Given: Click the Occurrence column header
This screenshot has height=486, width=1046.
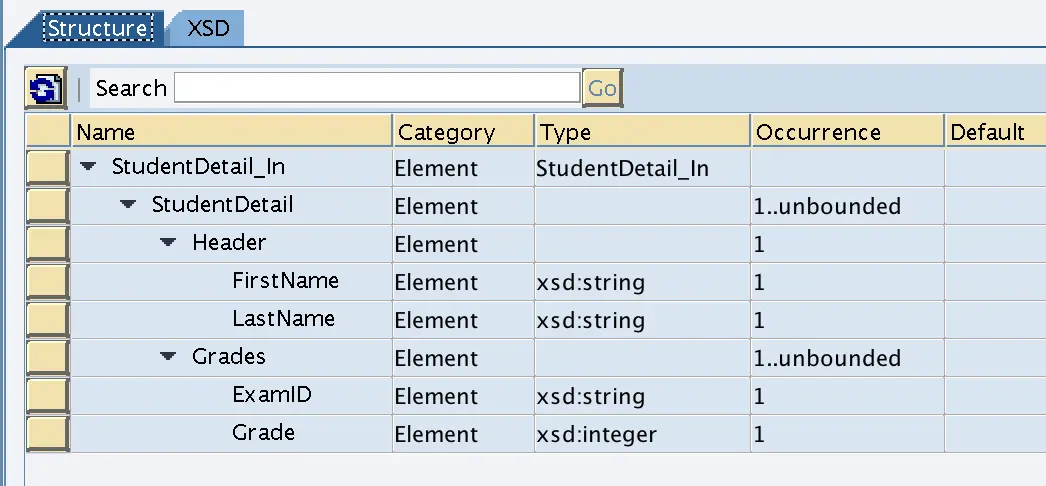Looking at the screenshot, I should tap(847, 131).
